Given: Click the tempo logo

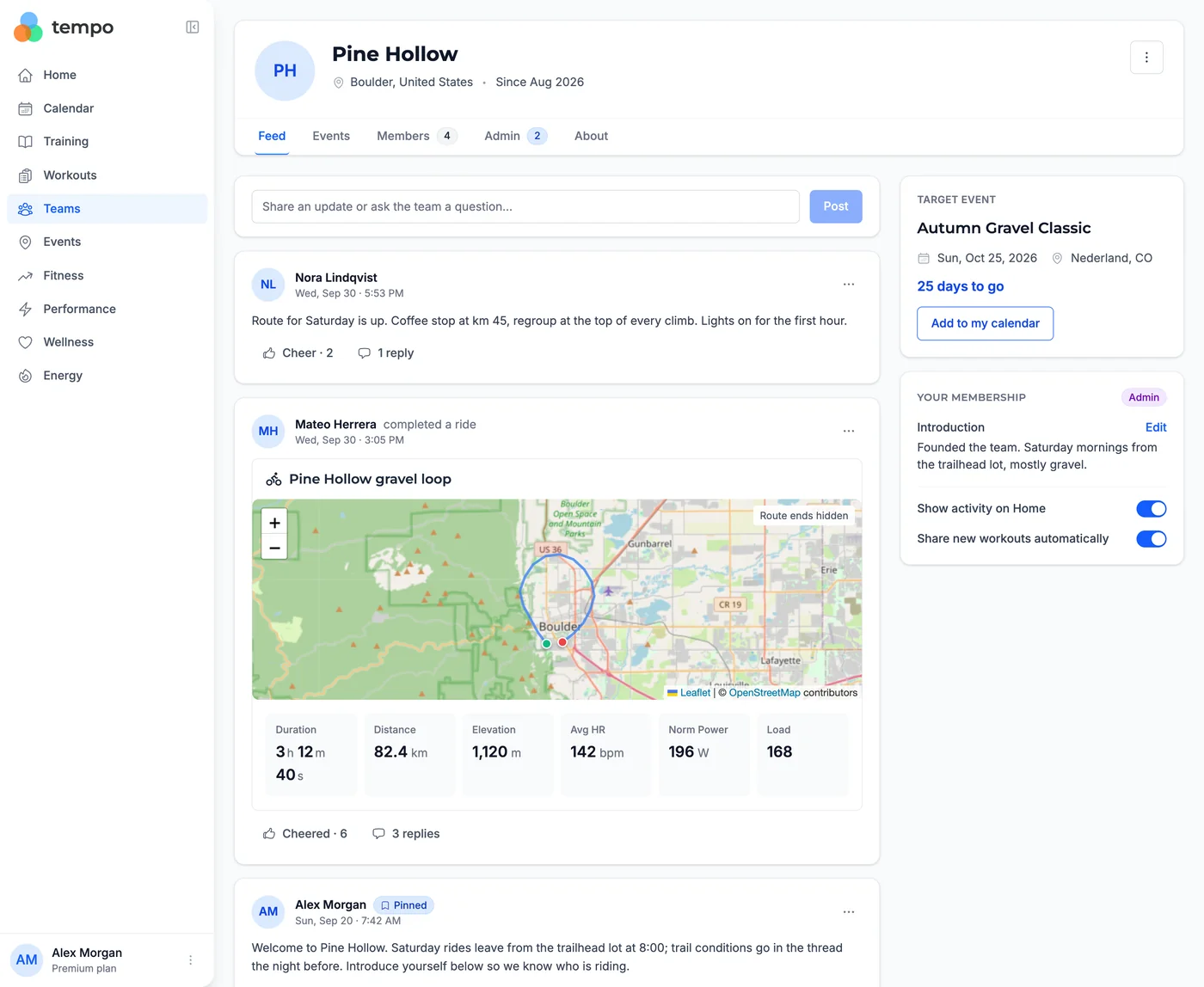Looking at the screenshot, I should pos(64,28).
